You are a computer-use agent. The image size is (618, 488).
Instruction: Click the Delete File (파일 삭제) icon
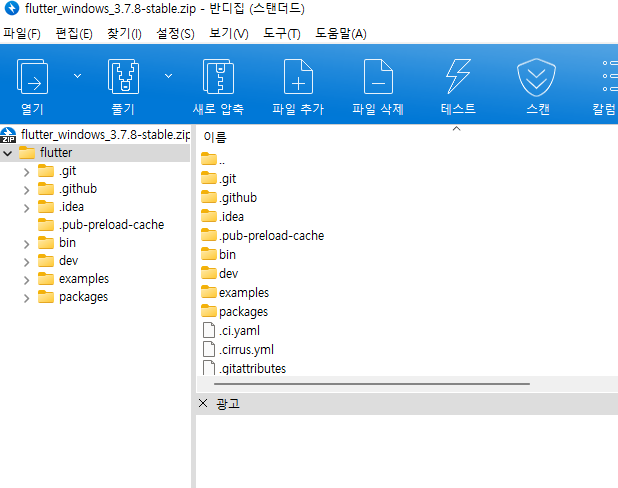[378, 76]
